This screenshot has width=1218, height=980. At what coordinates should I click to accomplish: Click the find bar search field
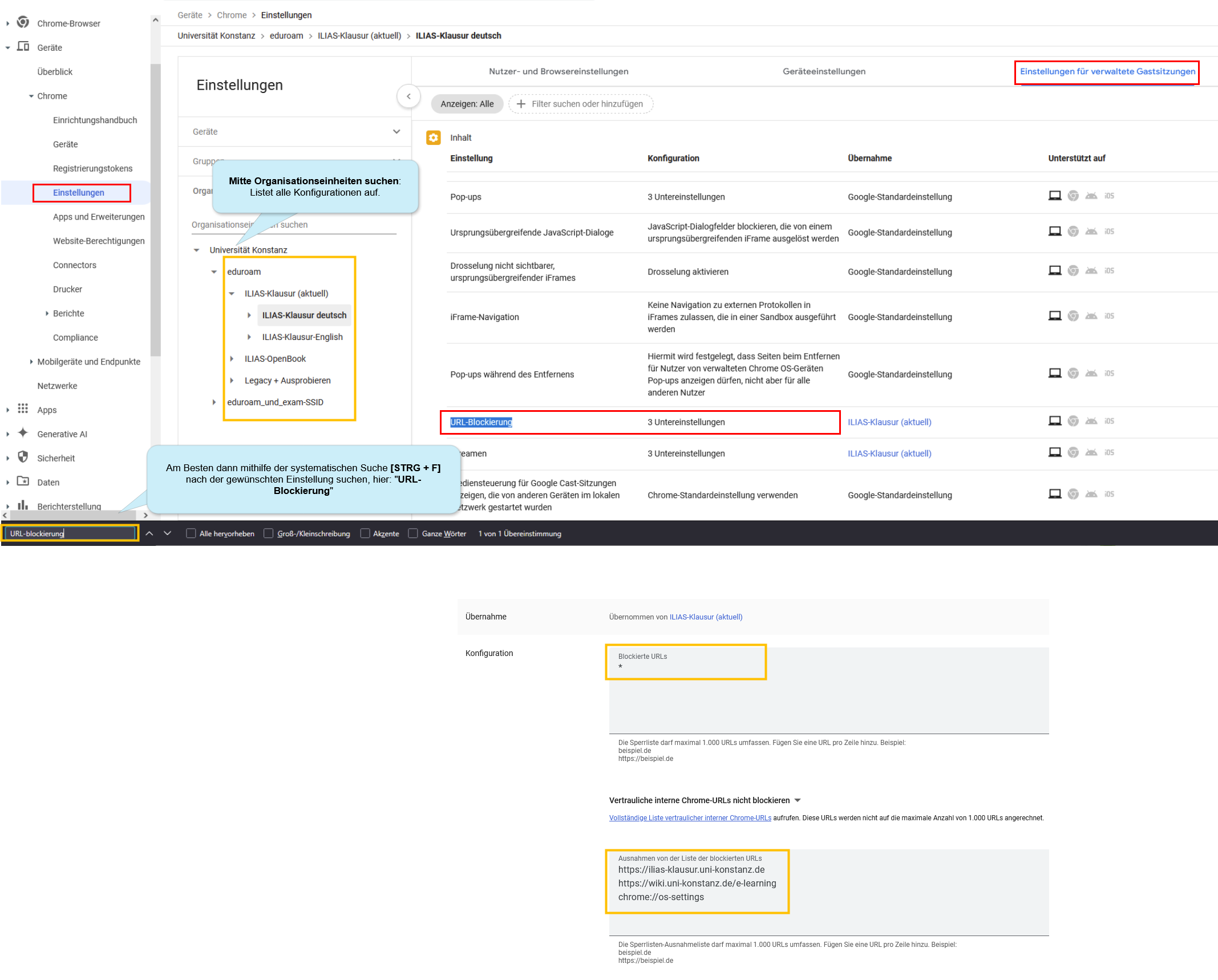71,533
